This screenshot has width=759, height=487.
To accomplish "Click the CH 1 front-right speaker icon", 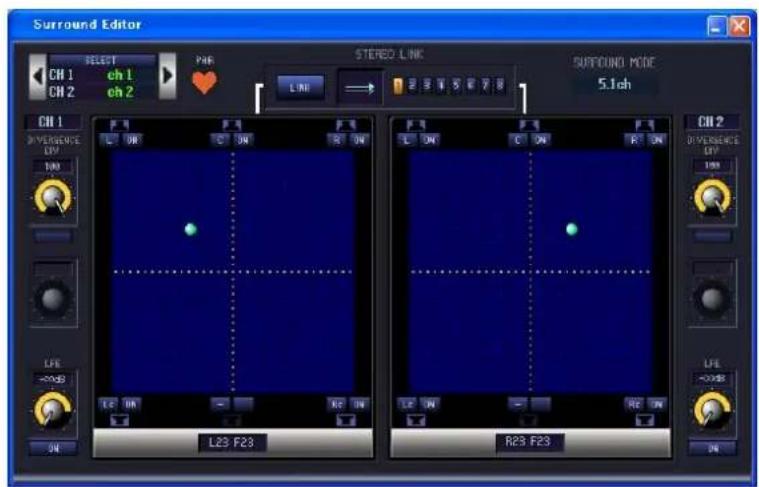I will pyautogui.click(x=346, y=125).
